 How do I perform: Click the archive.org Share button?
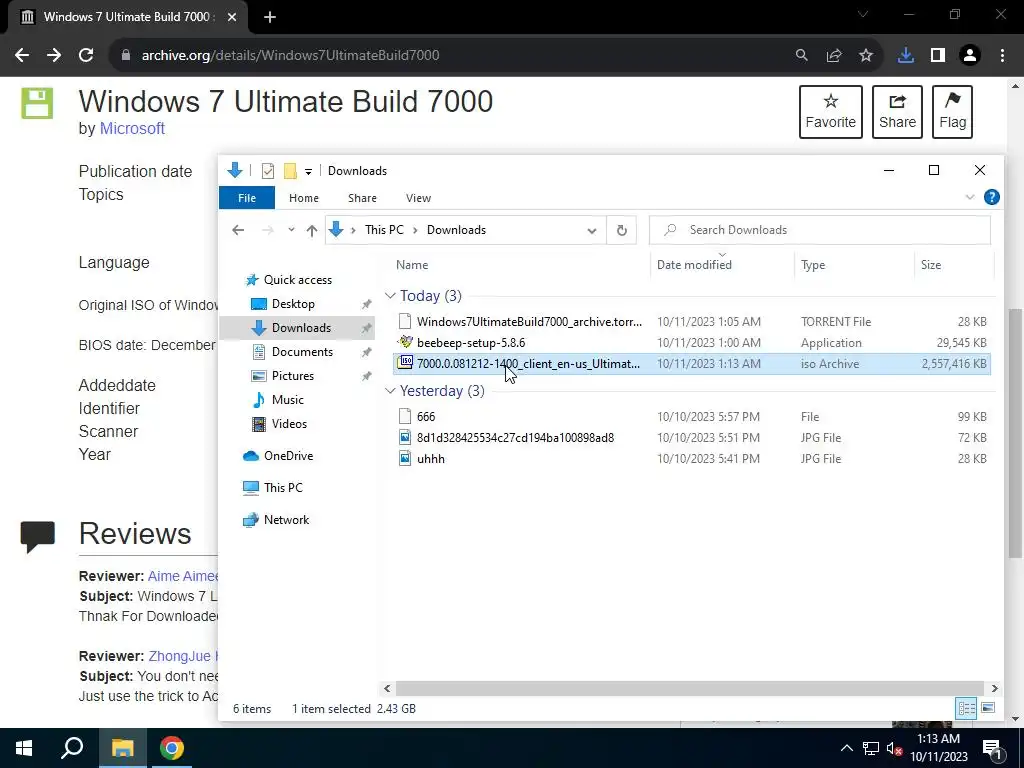click(x=897, y=112)
